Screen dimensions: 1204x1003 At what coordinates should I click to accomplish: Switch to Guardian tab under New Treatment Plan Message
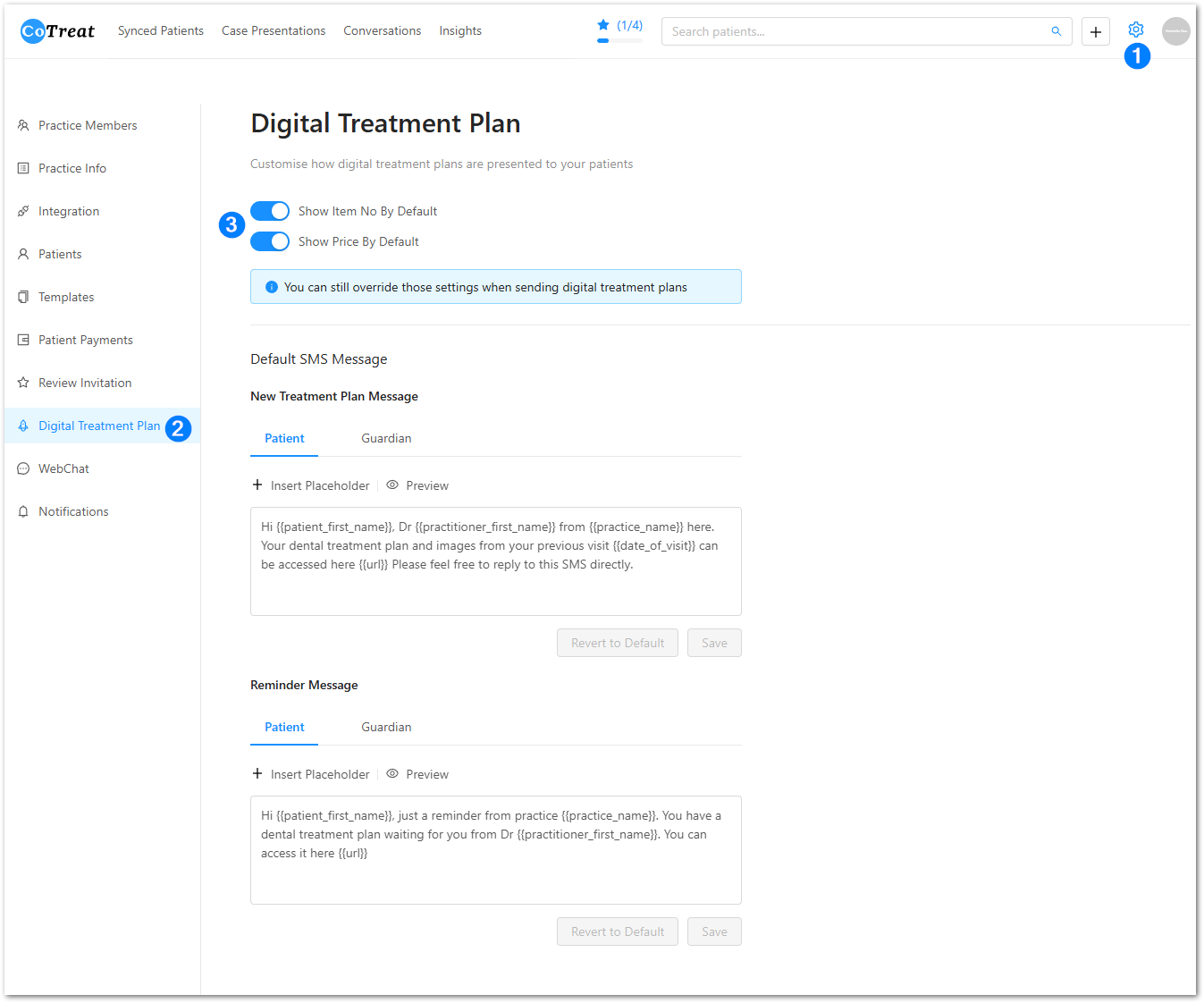pos(386,438)
